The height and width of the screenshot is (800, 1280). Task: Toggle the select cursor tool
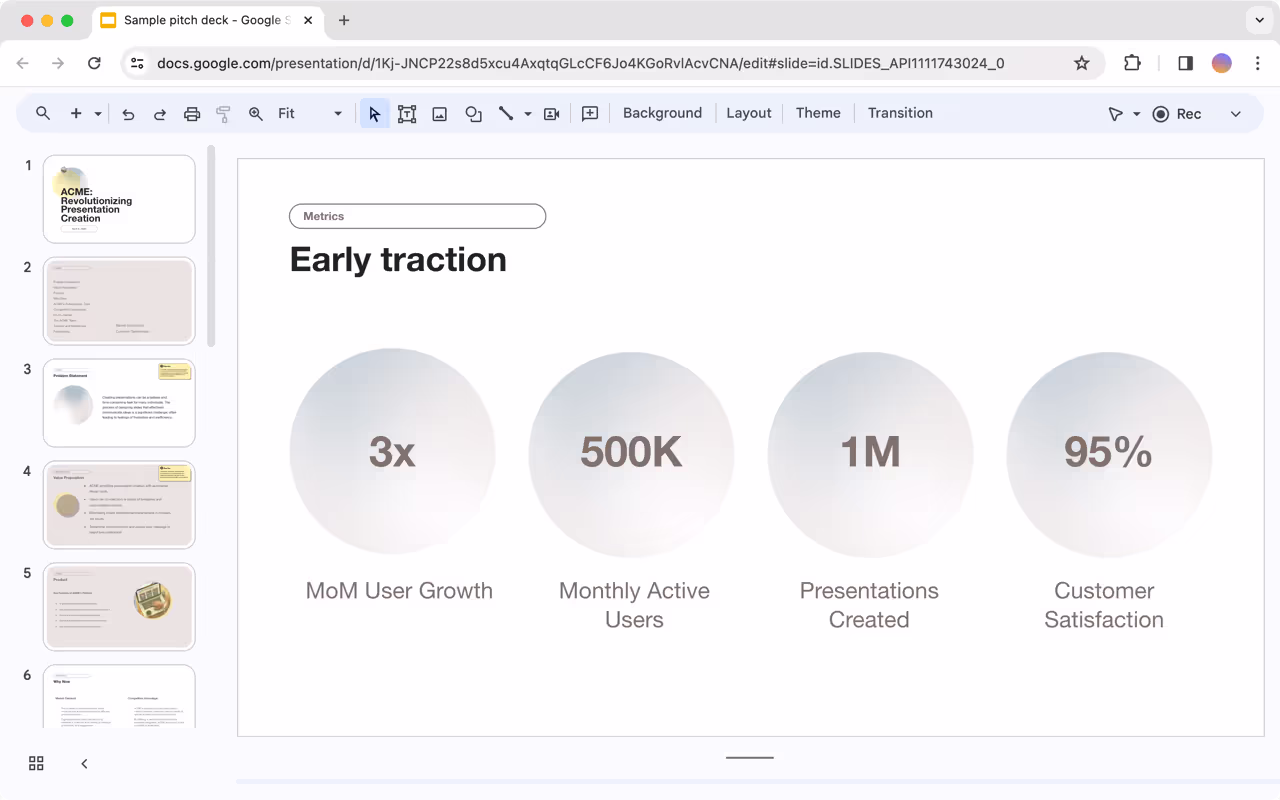click(374, 114)
